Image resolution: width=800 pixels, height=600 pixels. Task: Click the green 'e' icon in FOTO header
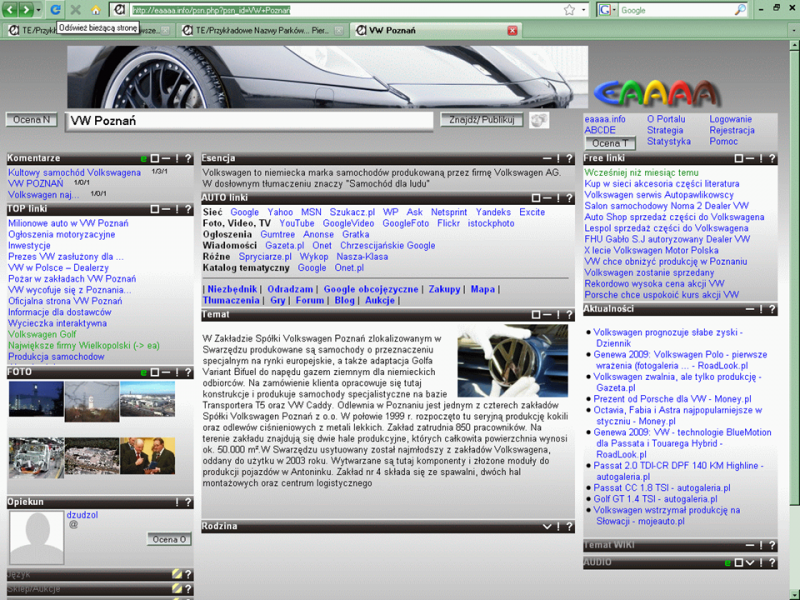click(143, 373)
